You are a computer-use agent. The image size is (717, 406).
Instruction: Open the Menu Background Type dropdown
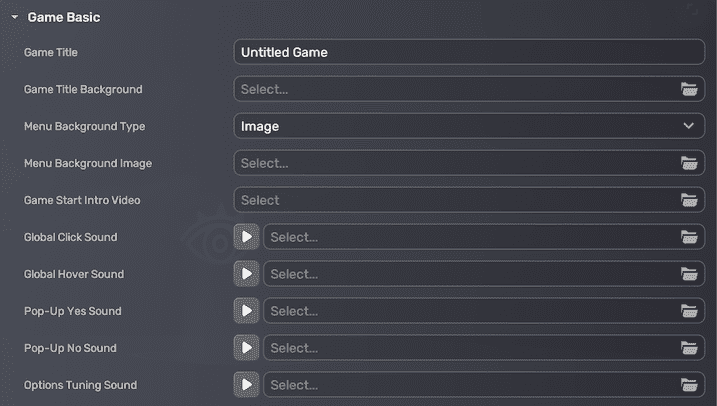point(469,126)
